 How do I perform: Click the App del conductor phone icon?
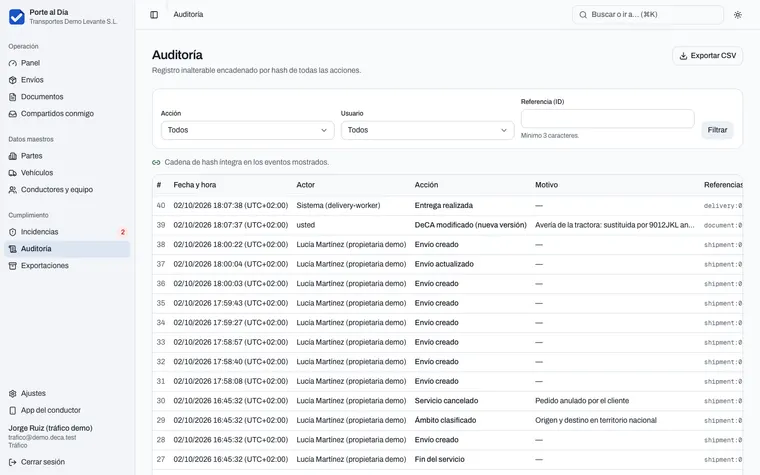[13, 411]
